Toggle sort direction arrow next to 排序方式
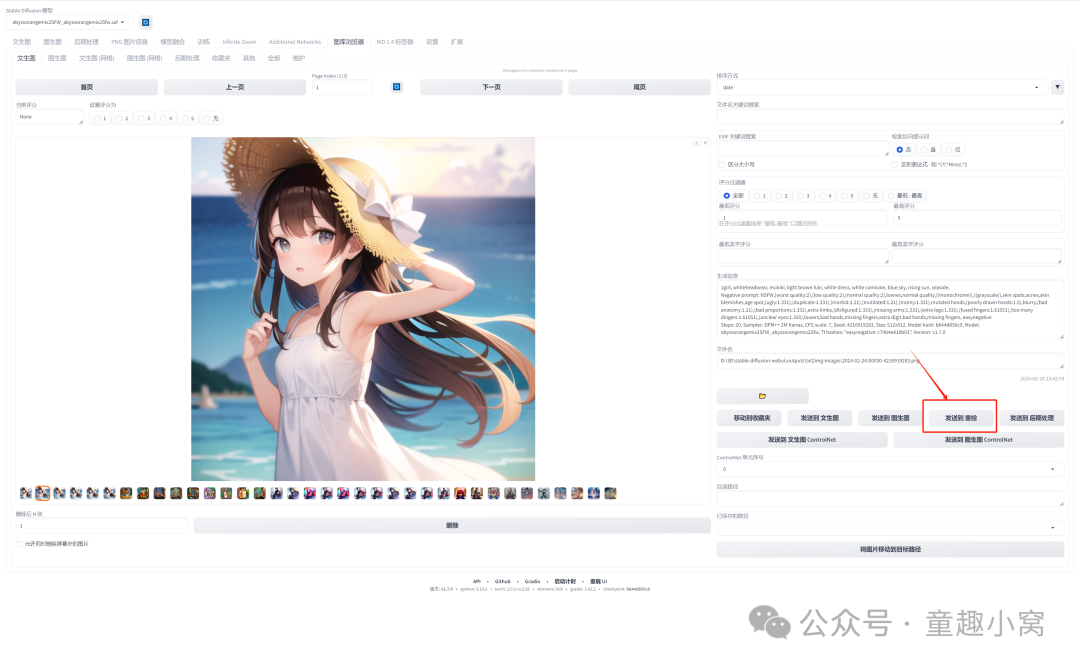Viewport: 1080px width, 667px height. click(x=1057, y=87)
